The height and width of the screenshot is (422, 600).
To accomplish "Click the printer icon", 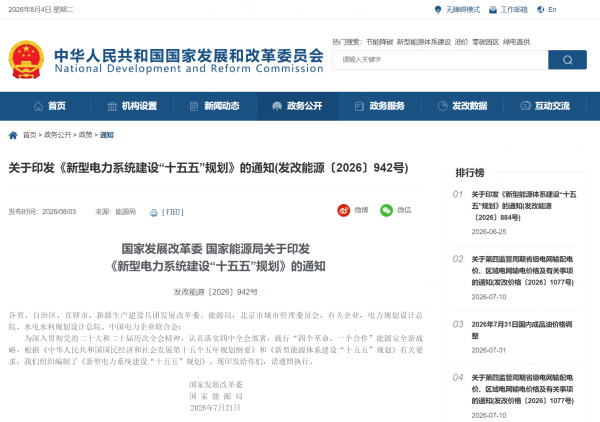I will pos(154,213).
